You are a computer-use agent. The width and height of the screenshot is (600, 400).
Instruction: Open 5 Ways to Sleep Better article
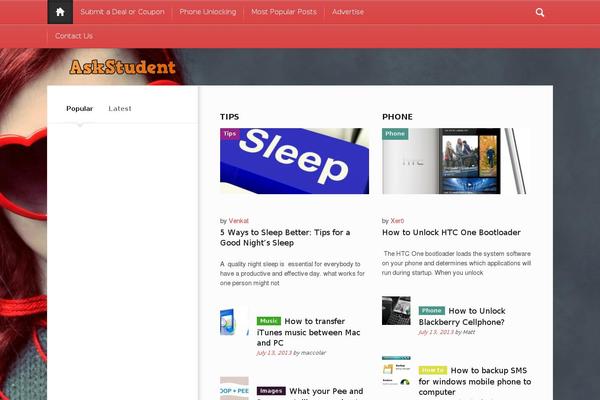[x=285, y=237]
